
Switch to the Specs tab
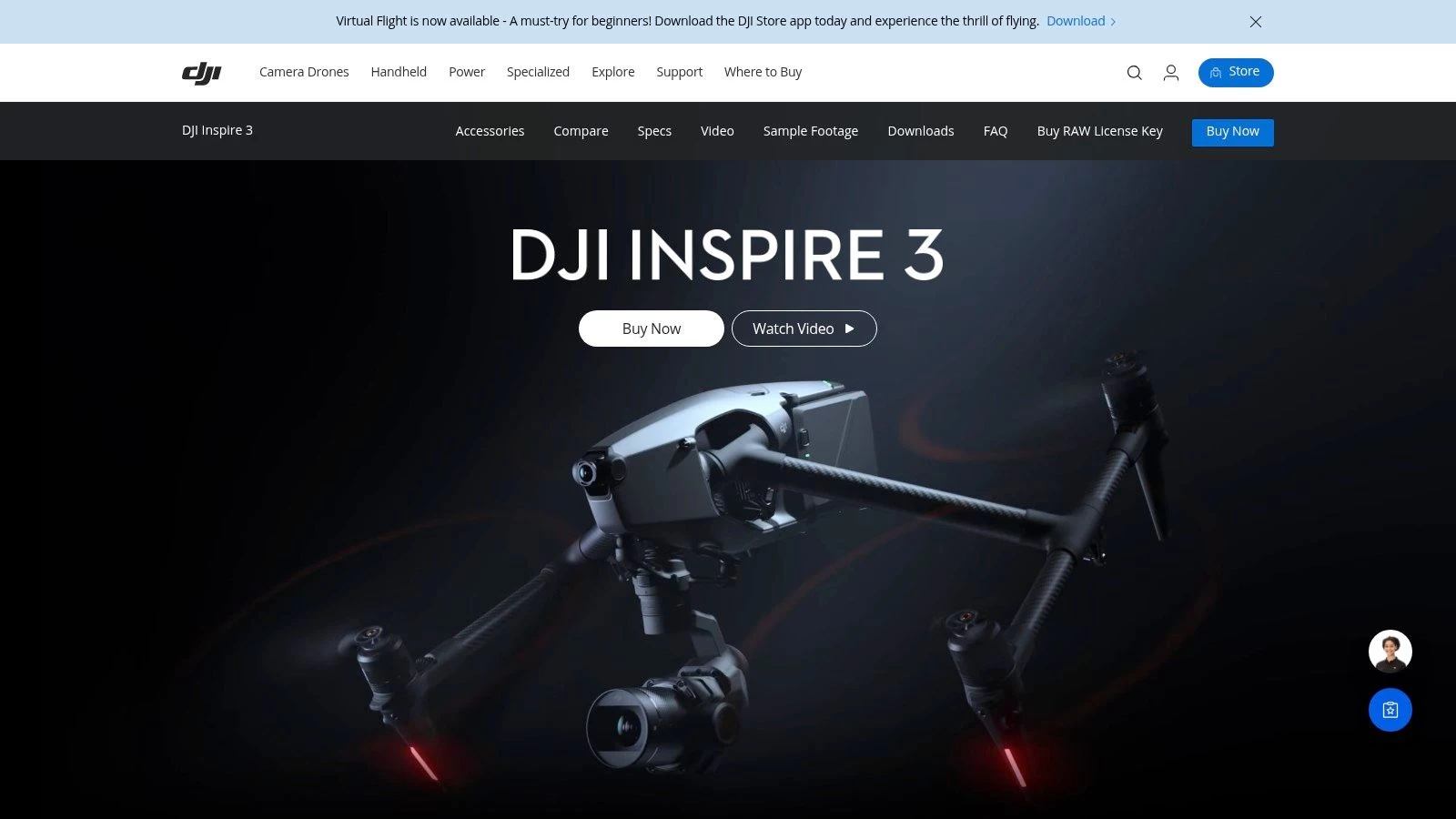coord(654,131)
